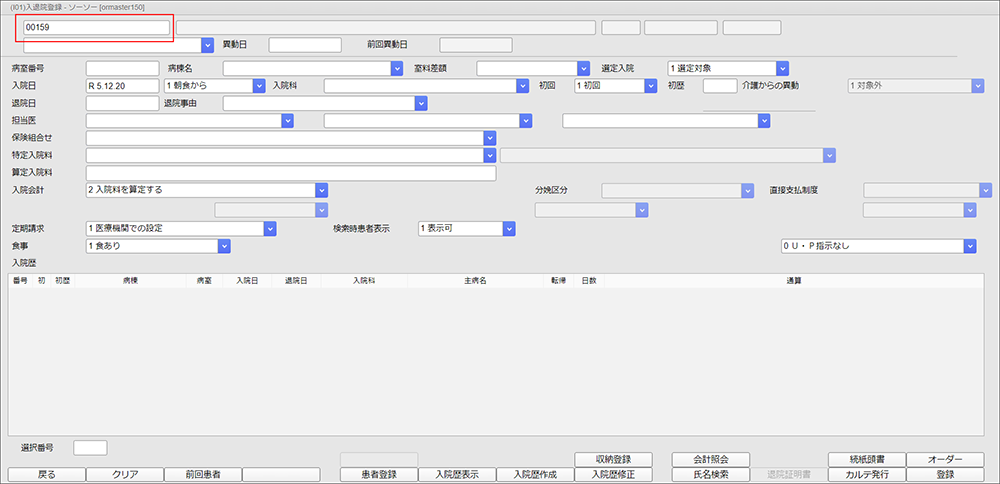
Task: Click the 会計照会 button
Action: pyautogui.click(x=710, y=459)
